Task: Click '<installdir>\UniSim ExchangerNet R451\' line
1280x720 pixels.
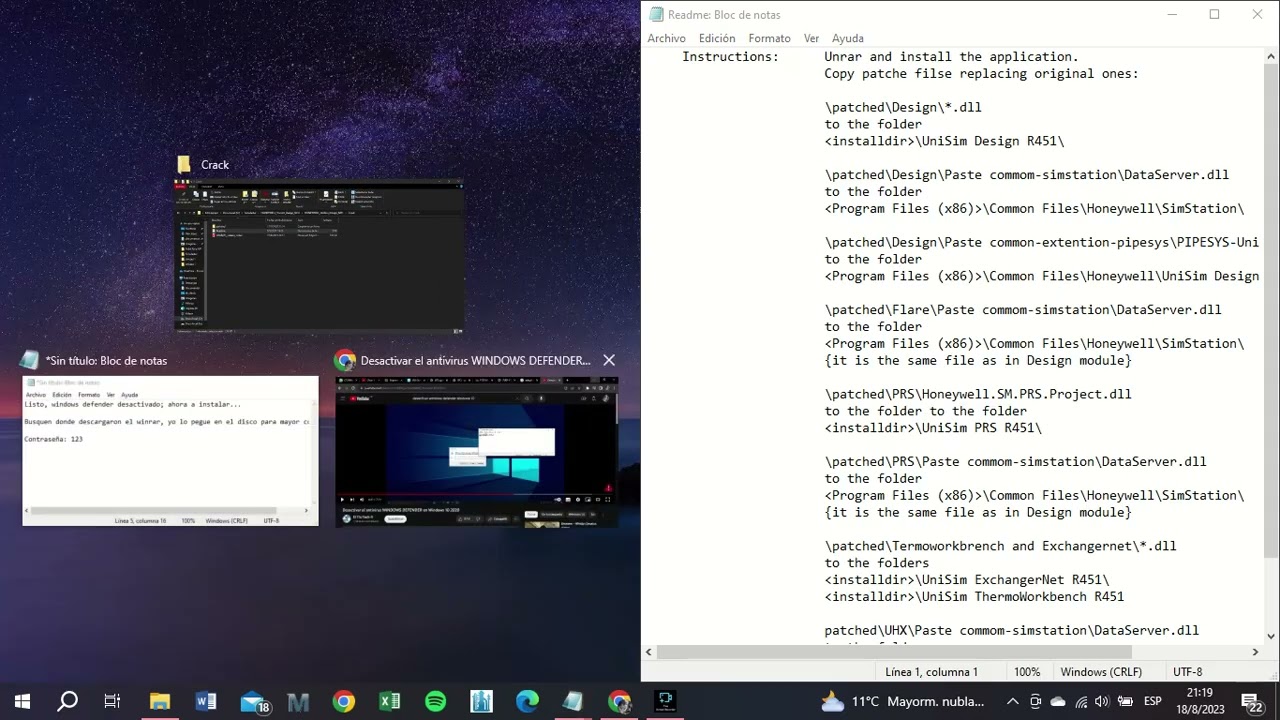Action: (967, 580)
